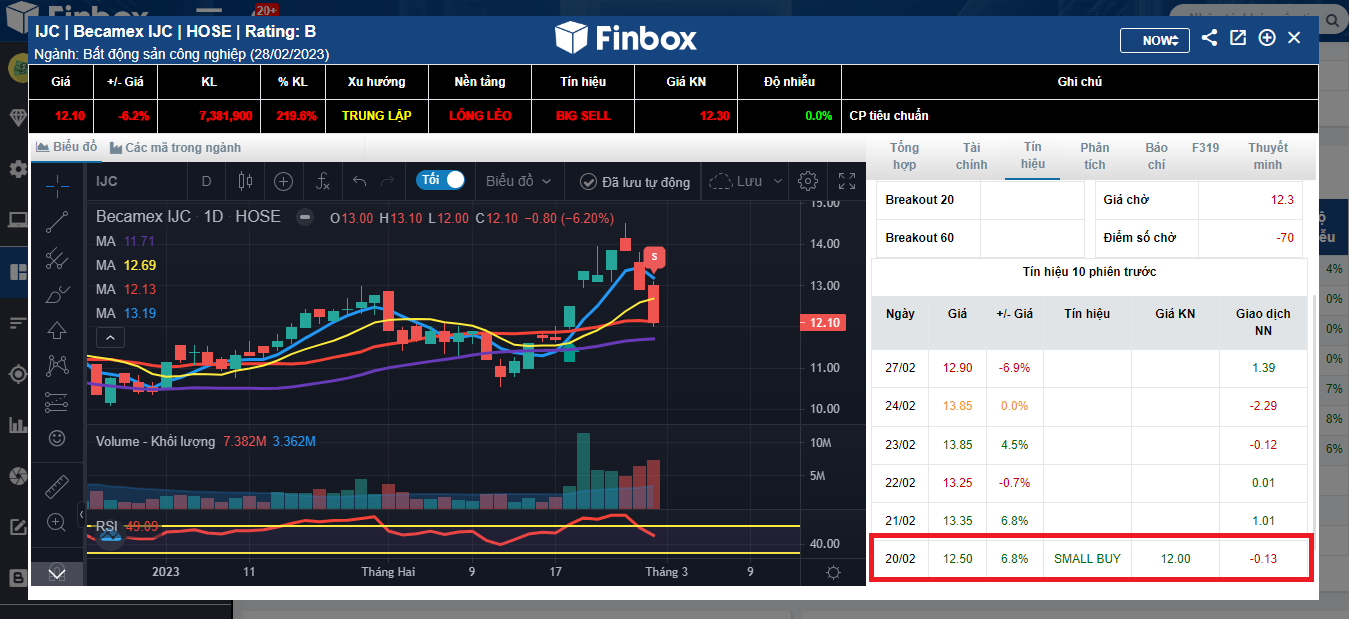Select the brush drawing tool
Screen dimensions: 1349x619
(x=57, y=294)
